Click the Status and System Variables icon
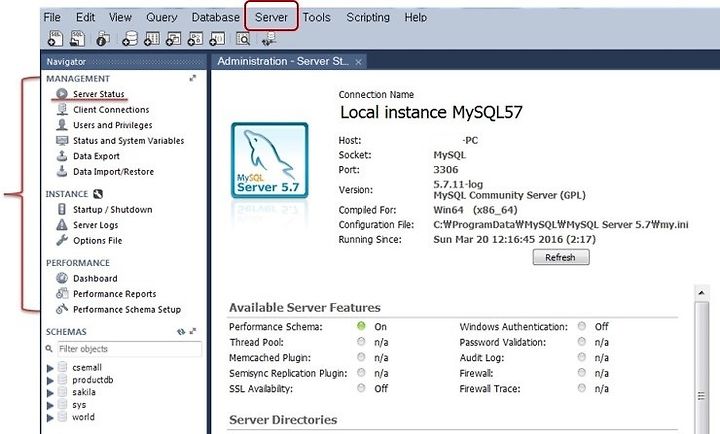Image resolution: width=720 pixels, height=434 pixels. [x=62, y=140]
